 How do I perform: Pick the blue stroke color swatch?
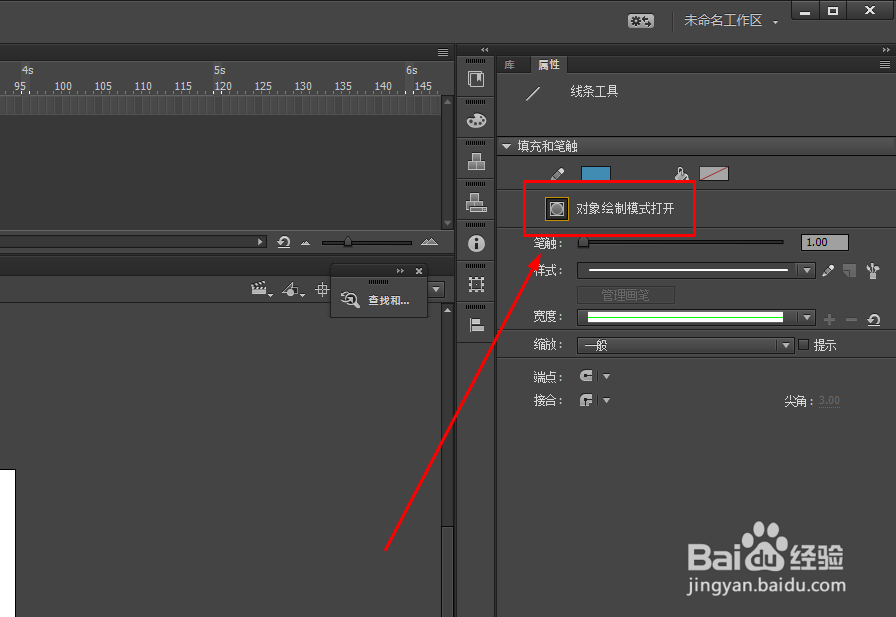(x=595, y=173)
